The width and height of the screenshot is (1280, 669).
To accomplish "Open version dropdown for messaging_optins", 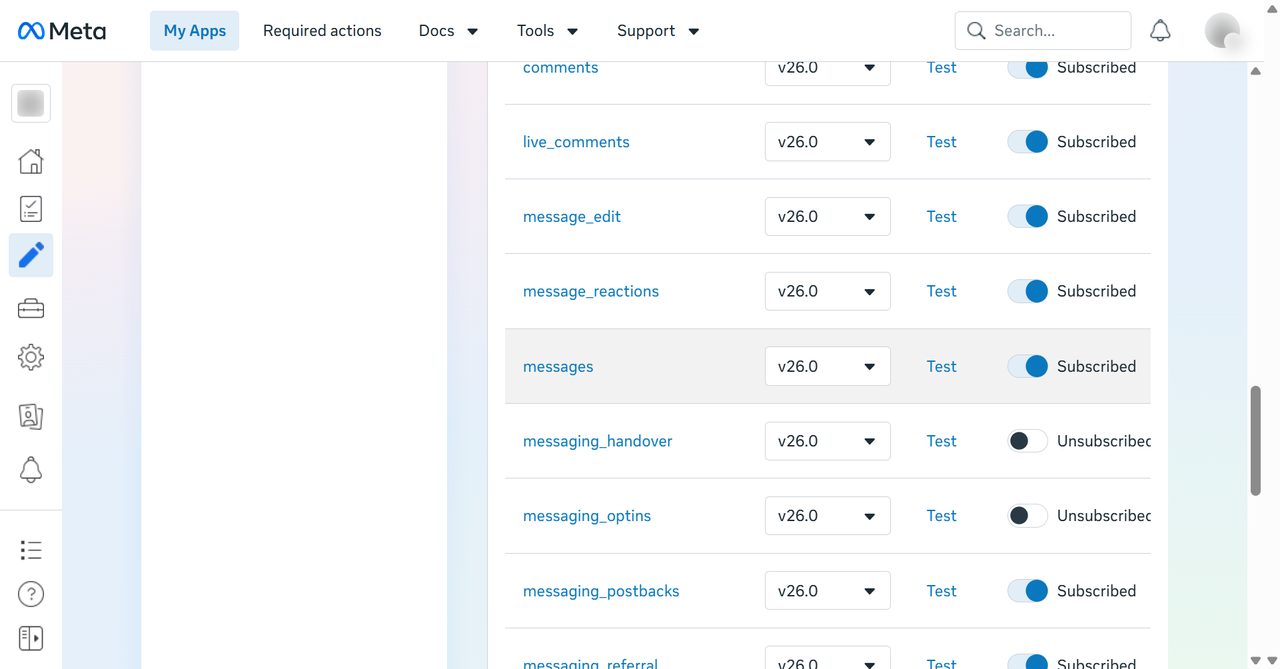I will click(x=828, y=516).
